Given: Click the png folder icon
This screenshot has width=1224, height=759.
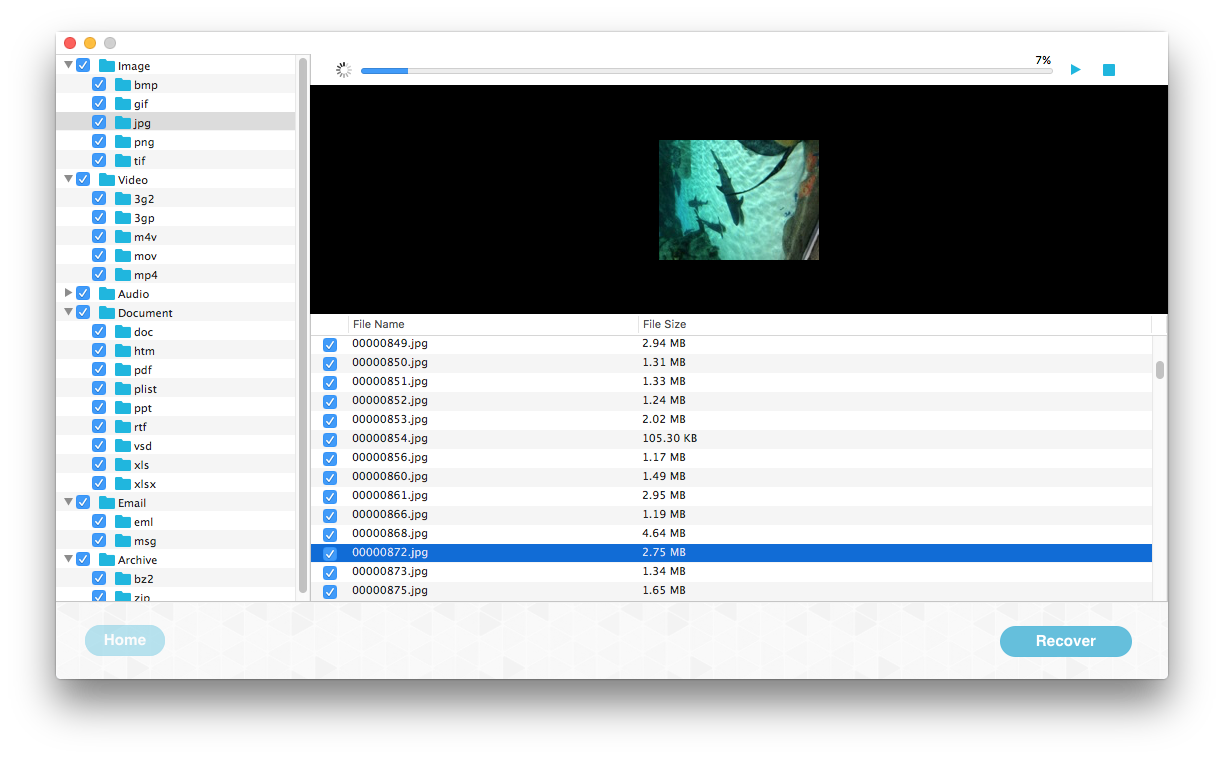Looking at the screenshot, I should coord(123,142).
